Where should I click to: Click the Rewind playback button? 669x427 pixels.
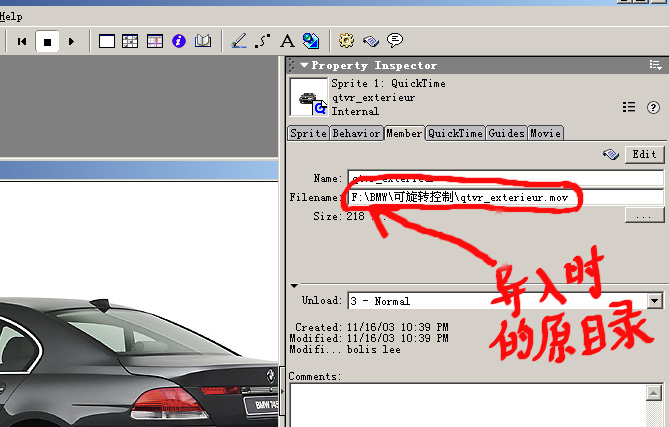point(22,41)
